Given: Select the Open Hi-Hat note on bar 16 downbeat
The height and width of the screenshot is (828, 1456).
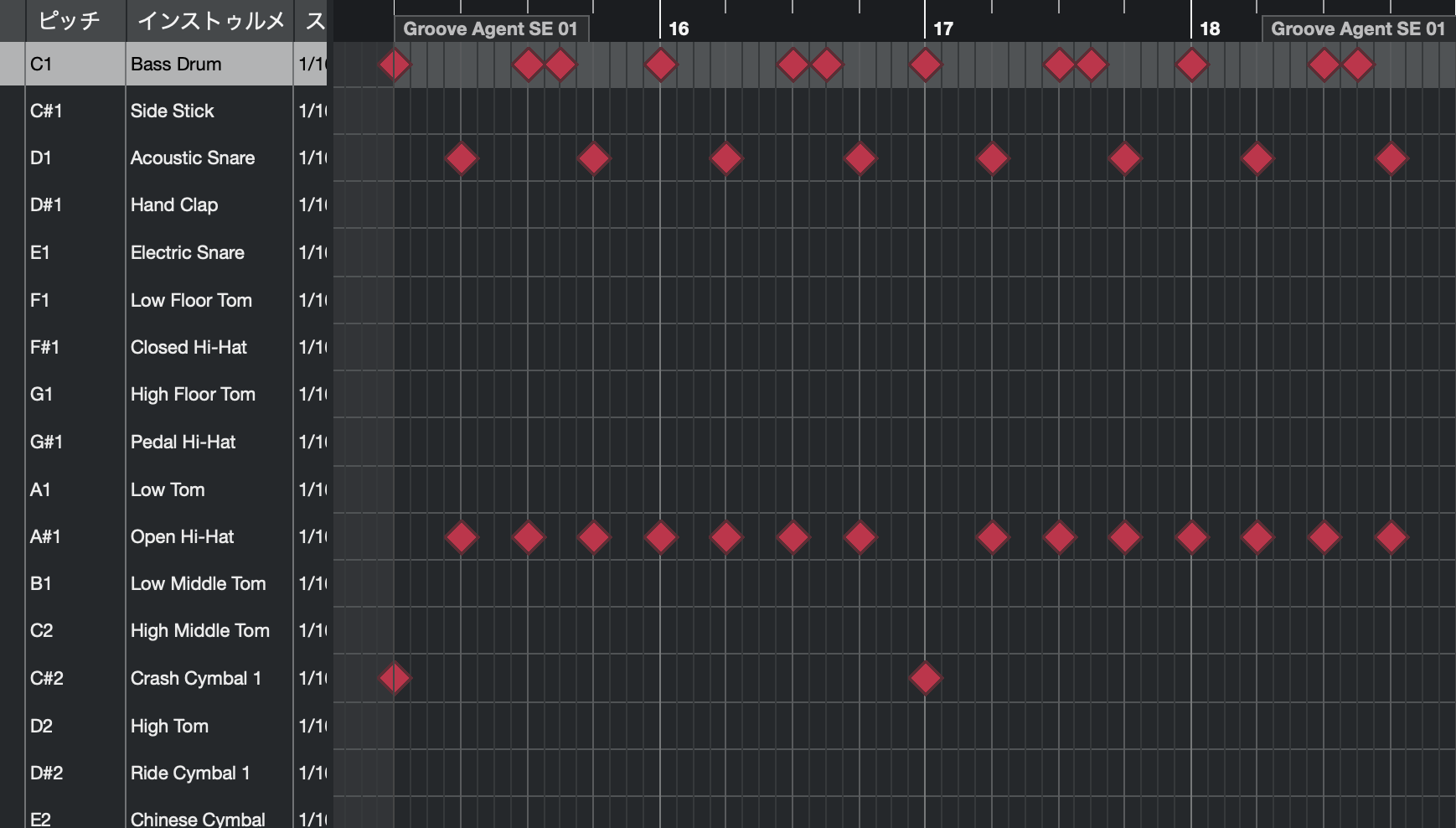Looking at the screenshot, I should (661, 537).
